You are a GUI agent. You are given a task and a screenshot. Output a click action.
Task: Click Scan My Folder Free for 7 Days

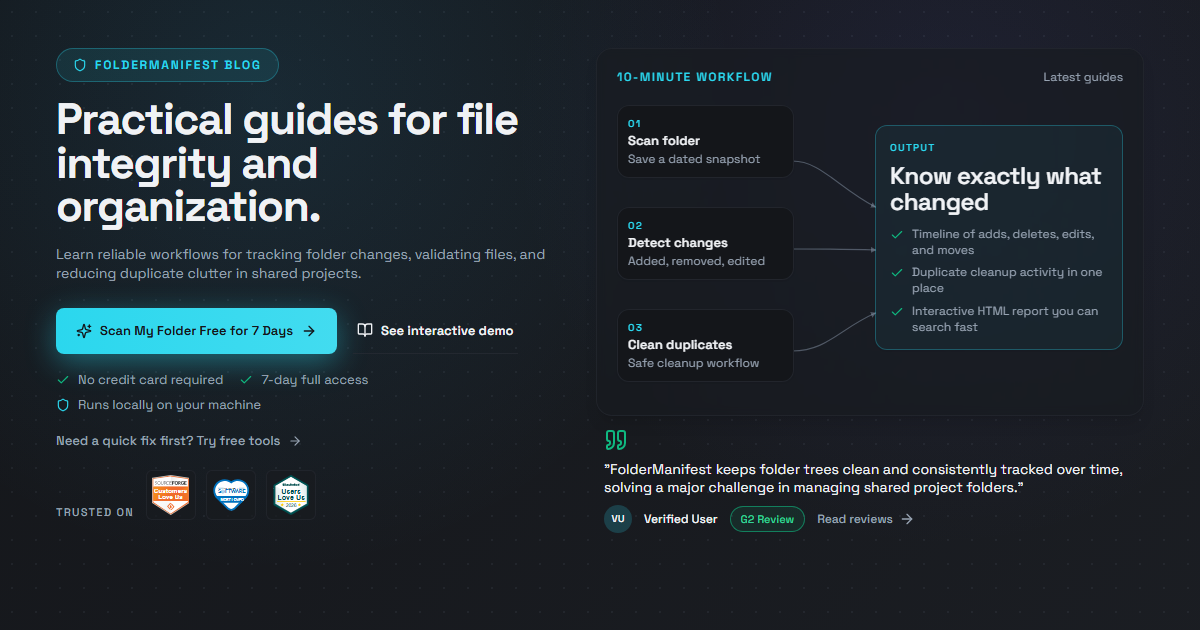196,331
